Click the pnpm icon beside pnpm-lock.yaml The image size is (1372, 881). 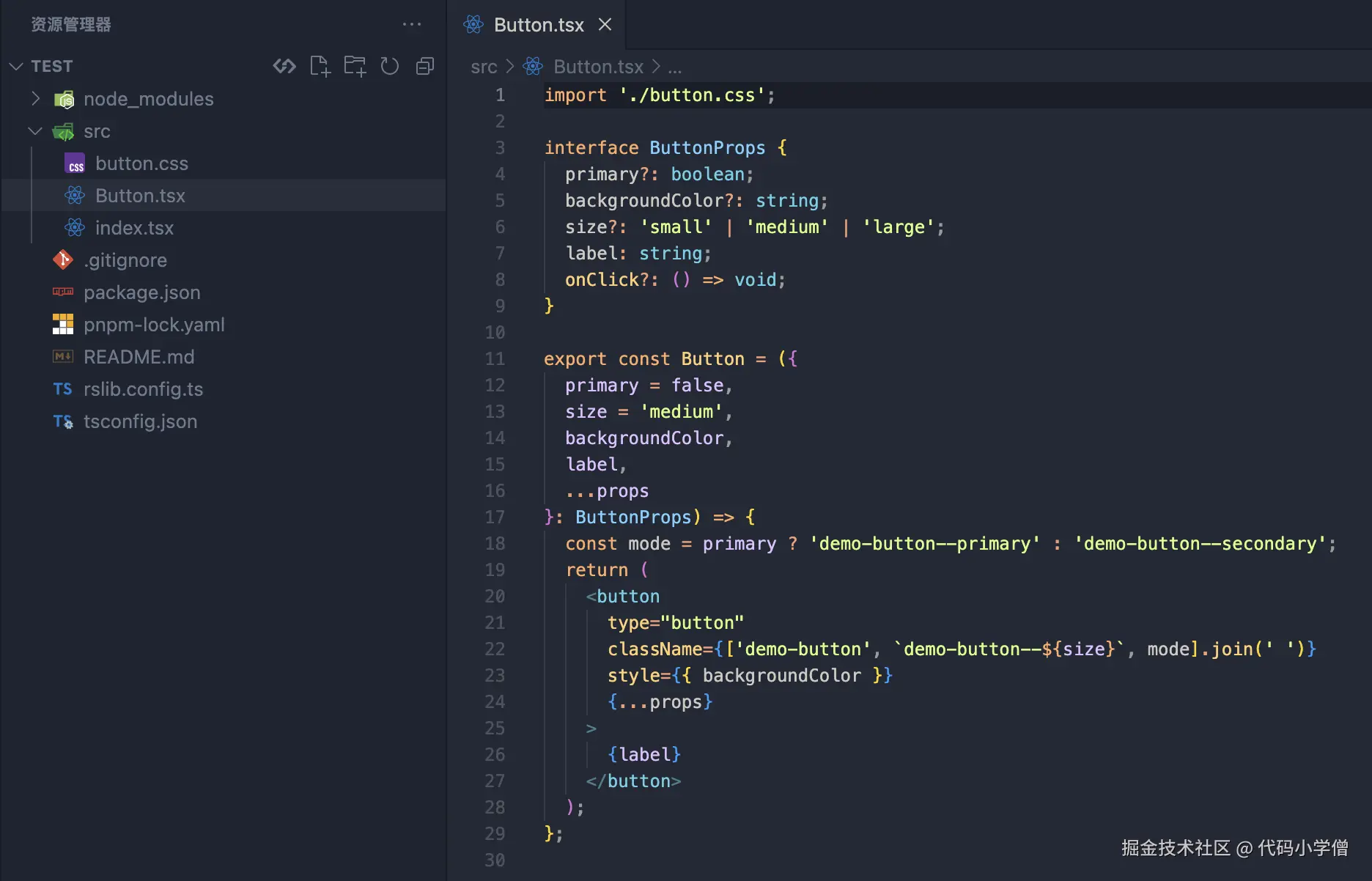[63, 324]
